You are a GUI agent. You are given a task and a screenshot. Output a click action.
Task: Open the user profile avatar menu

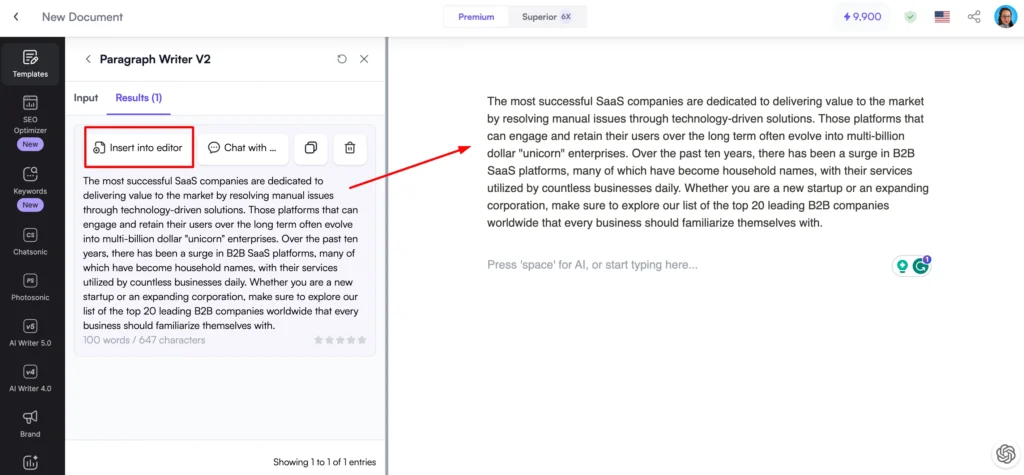(1005, 17)
